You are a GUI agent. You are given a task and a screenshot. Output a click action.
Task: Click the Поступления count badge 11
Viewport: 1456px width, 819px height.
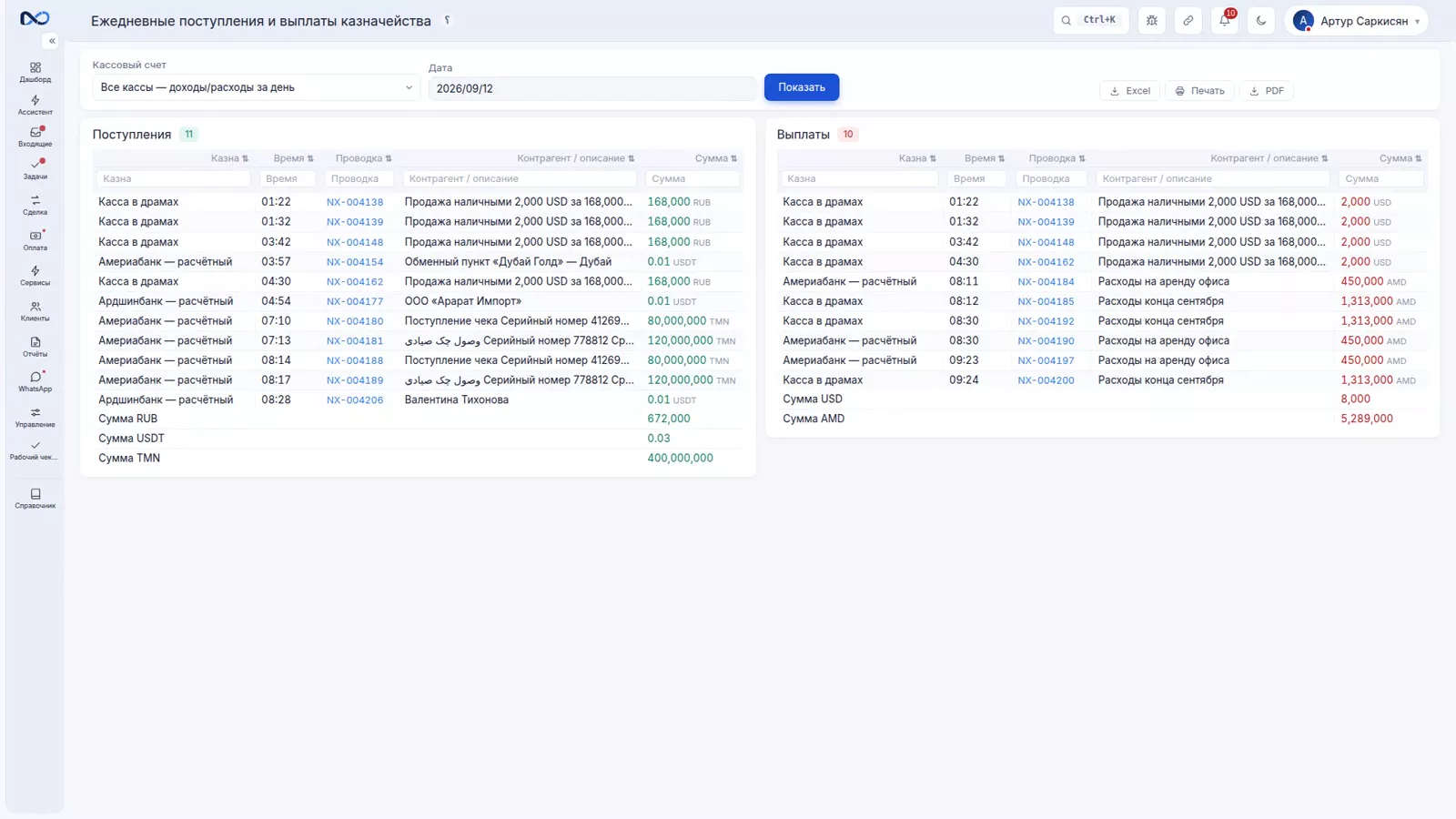coord(189,134)
